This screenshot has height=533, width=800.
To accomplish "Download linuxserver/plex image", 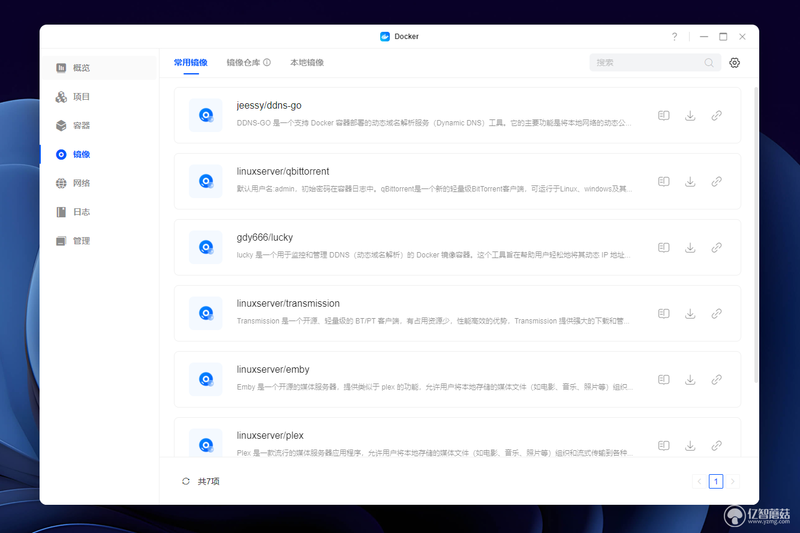I will coord(690,445).
